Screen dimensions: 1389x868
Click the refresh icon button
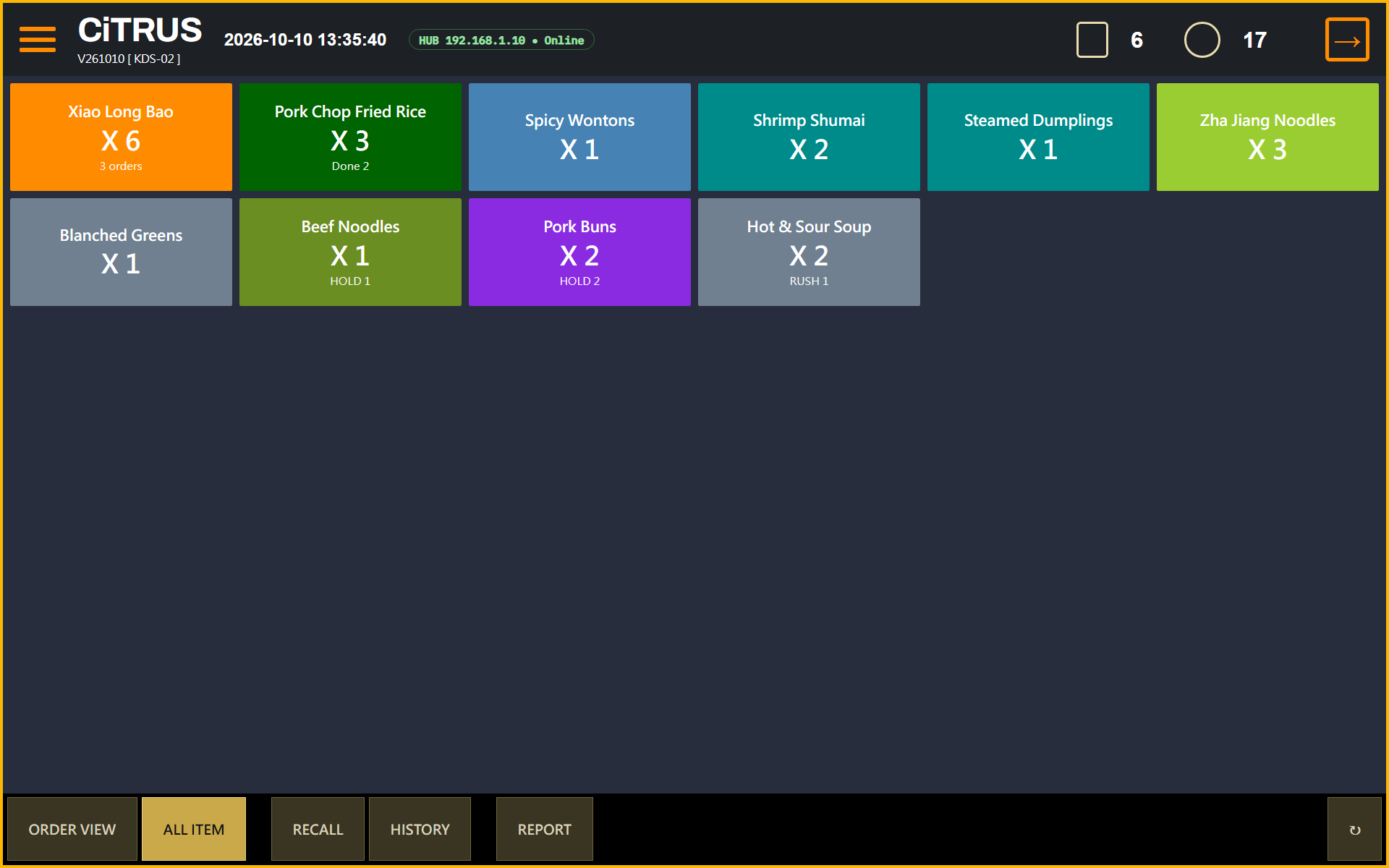tap(1355, 829)
